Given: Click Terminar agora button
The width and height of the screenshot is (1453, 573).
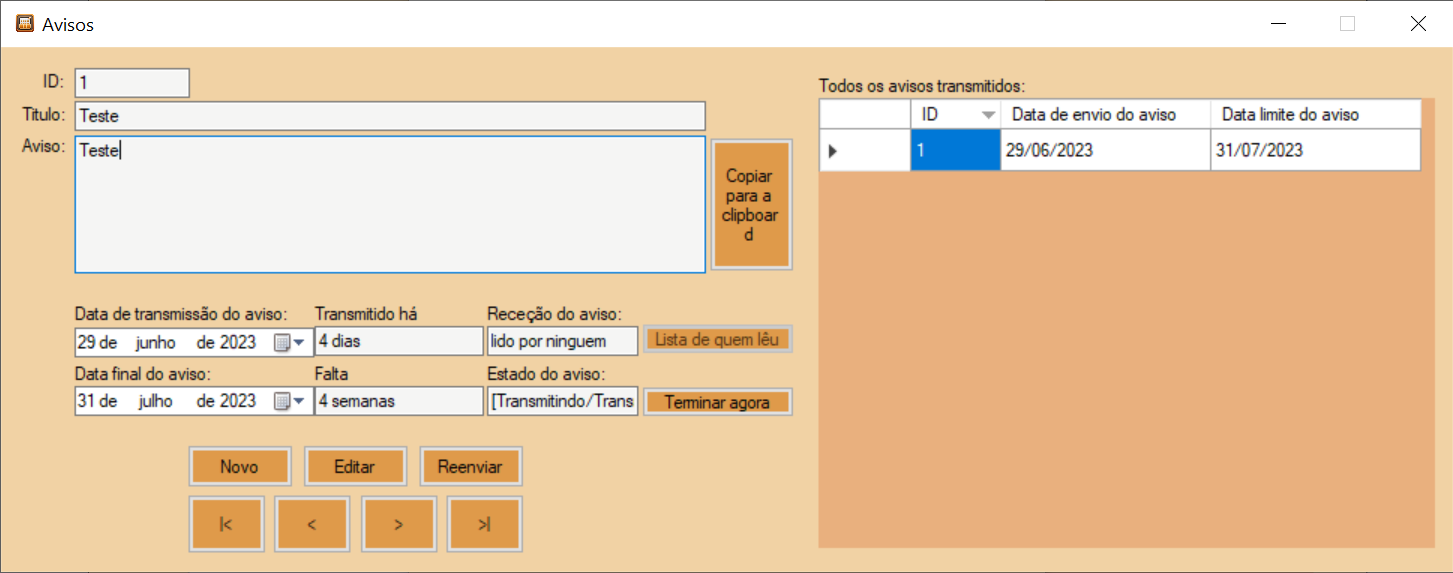Looking at the screenshot, I should pos(718,402).
